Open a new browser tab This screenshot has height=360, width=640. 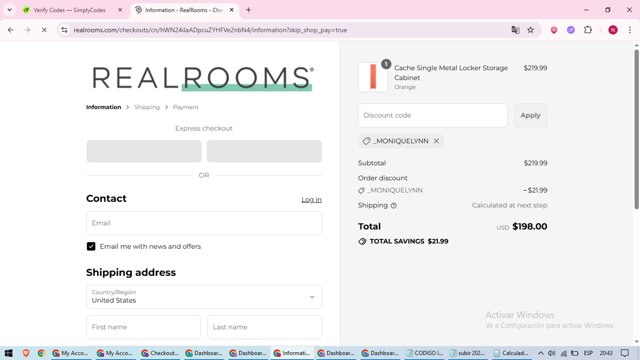tap(248, 10)
